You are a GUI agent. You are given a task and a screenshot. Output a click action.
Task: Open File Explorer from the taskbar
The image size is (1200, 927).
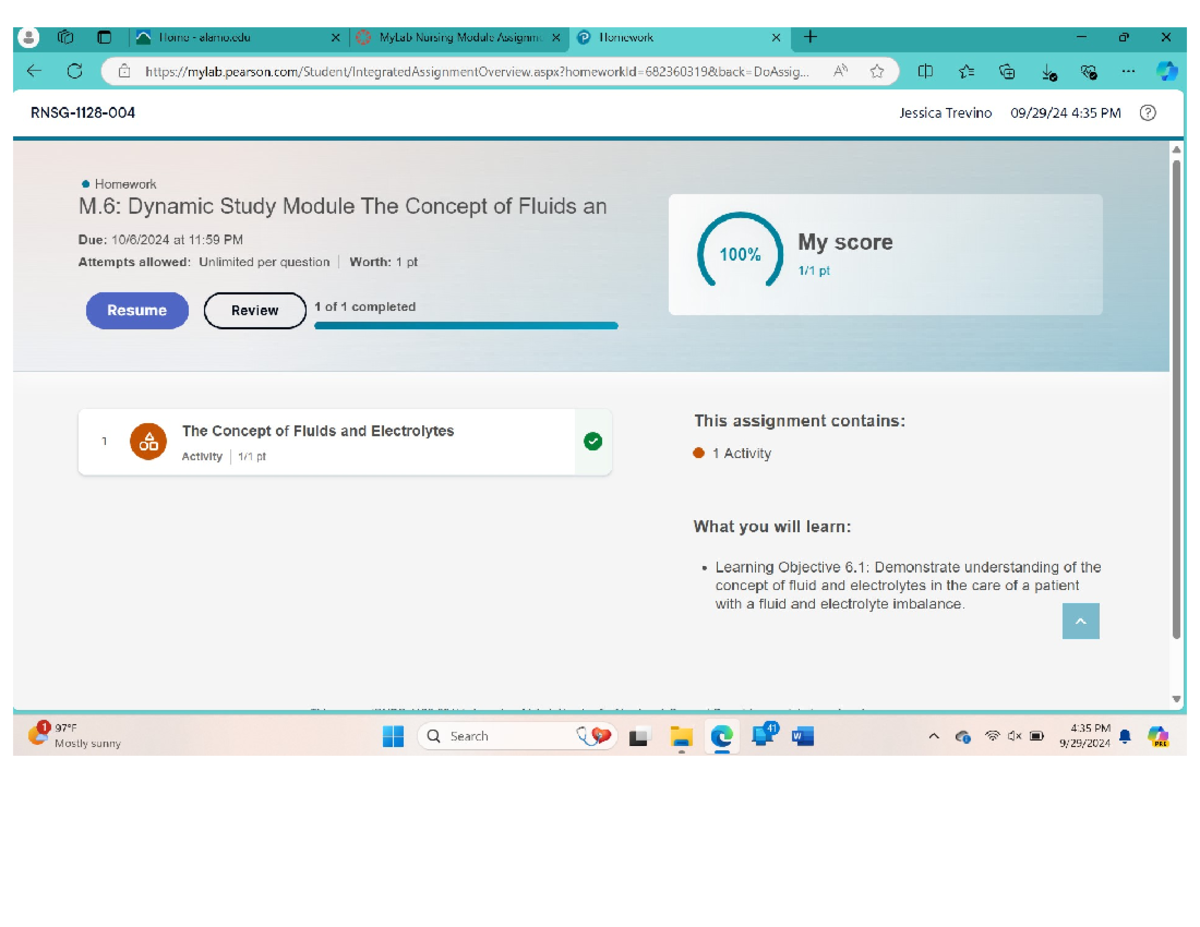click(x=682, y=737)
